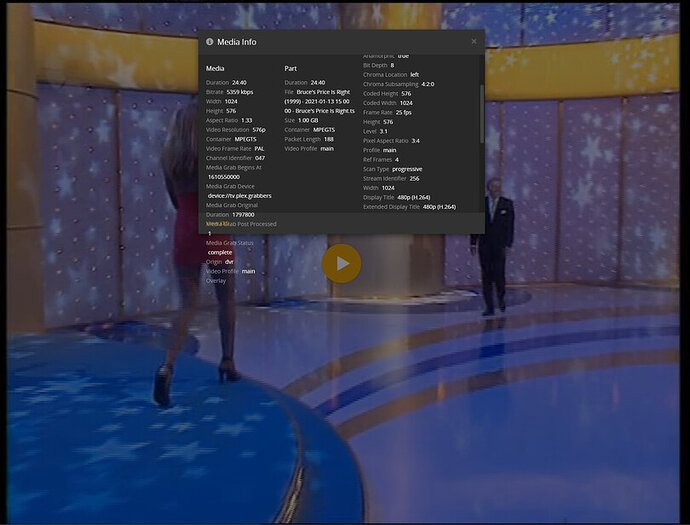Select the Size value 1.00 GB
Viewport: 690px width, 525px height.
(x=308, y=120)
